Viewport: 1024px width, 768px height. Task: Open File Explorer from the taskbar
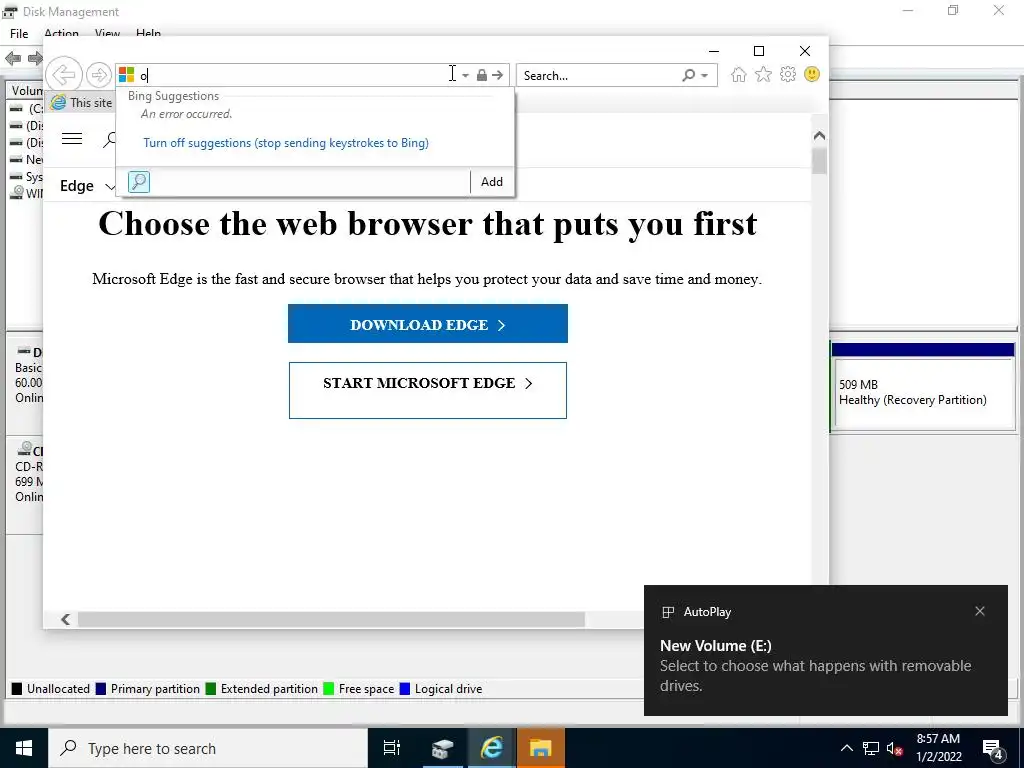541,748
